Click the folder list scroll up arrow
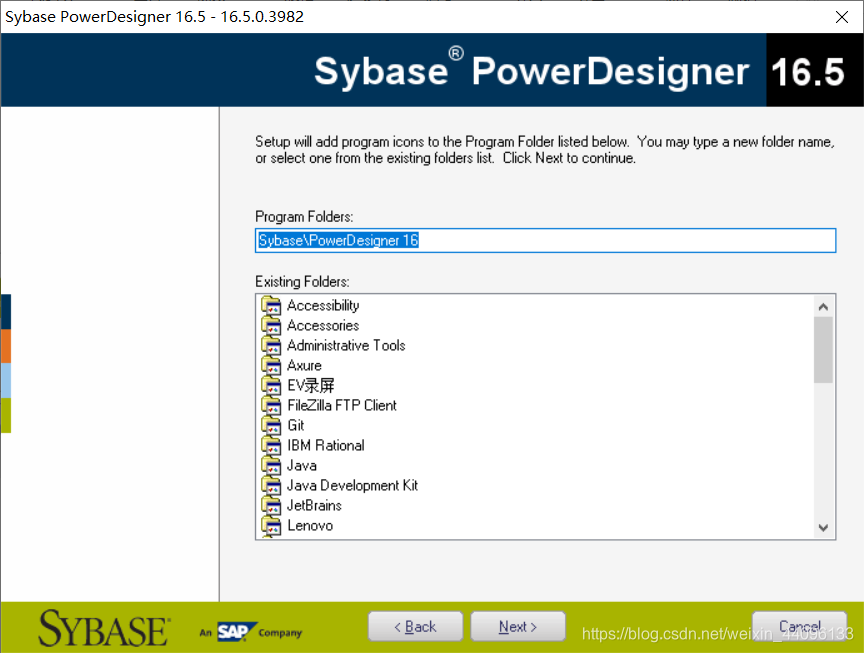 click(x=823, y=307)
